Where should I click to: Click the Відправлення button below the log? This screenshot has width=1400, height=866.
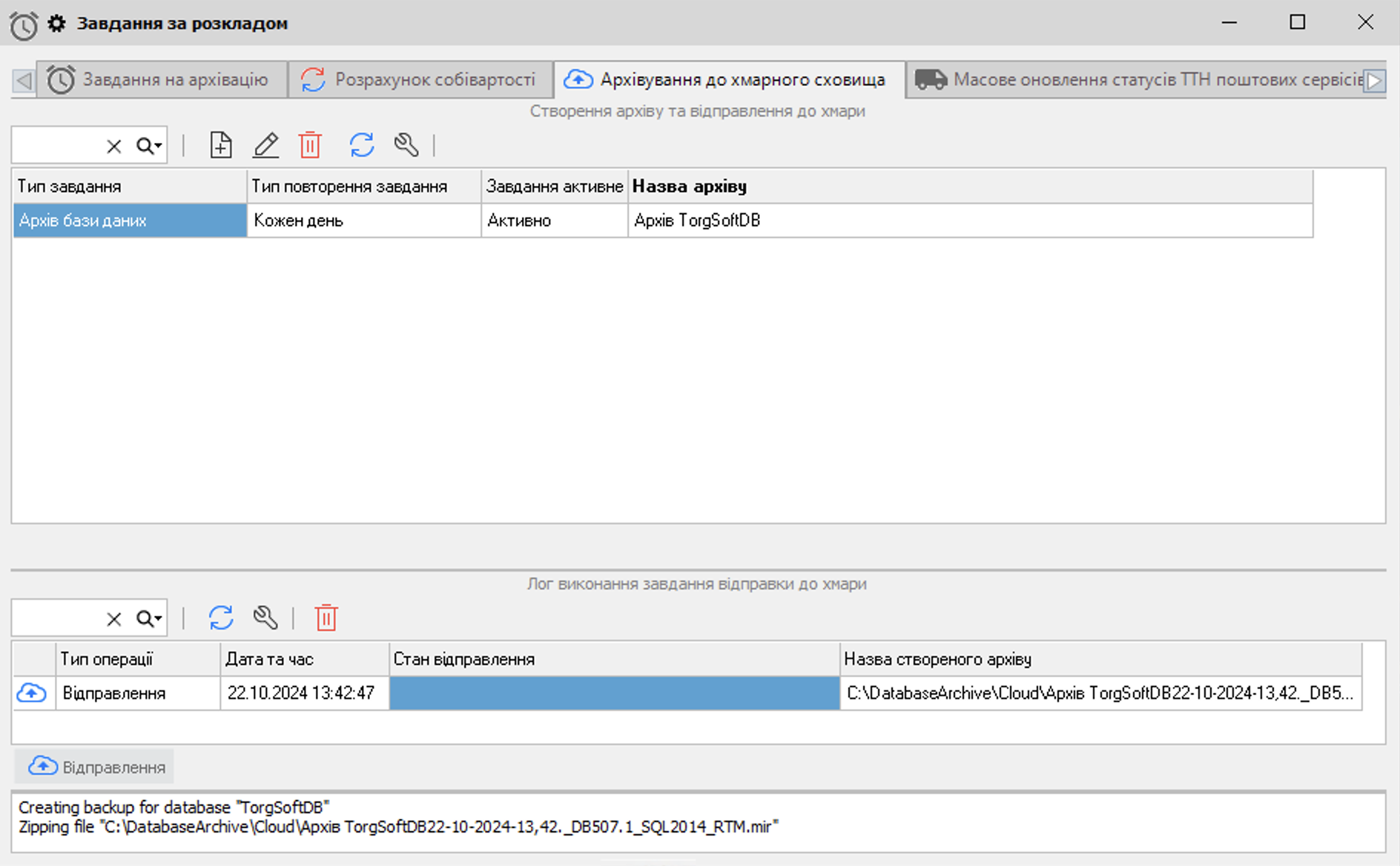coord(95,767)
